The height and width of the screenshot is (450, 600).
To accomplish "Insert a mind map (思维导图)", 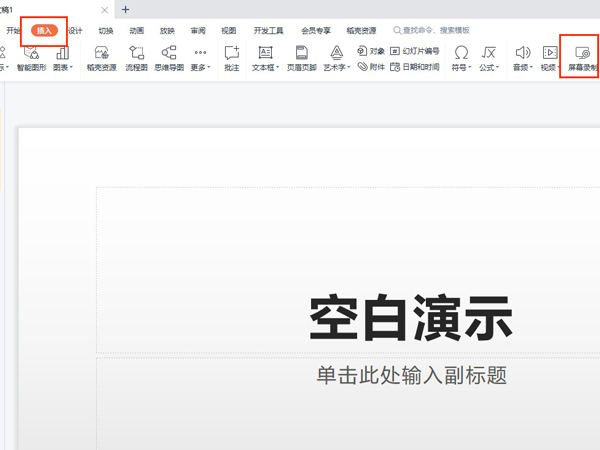I will [x=168, y=53].
